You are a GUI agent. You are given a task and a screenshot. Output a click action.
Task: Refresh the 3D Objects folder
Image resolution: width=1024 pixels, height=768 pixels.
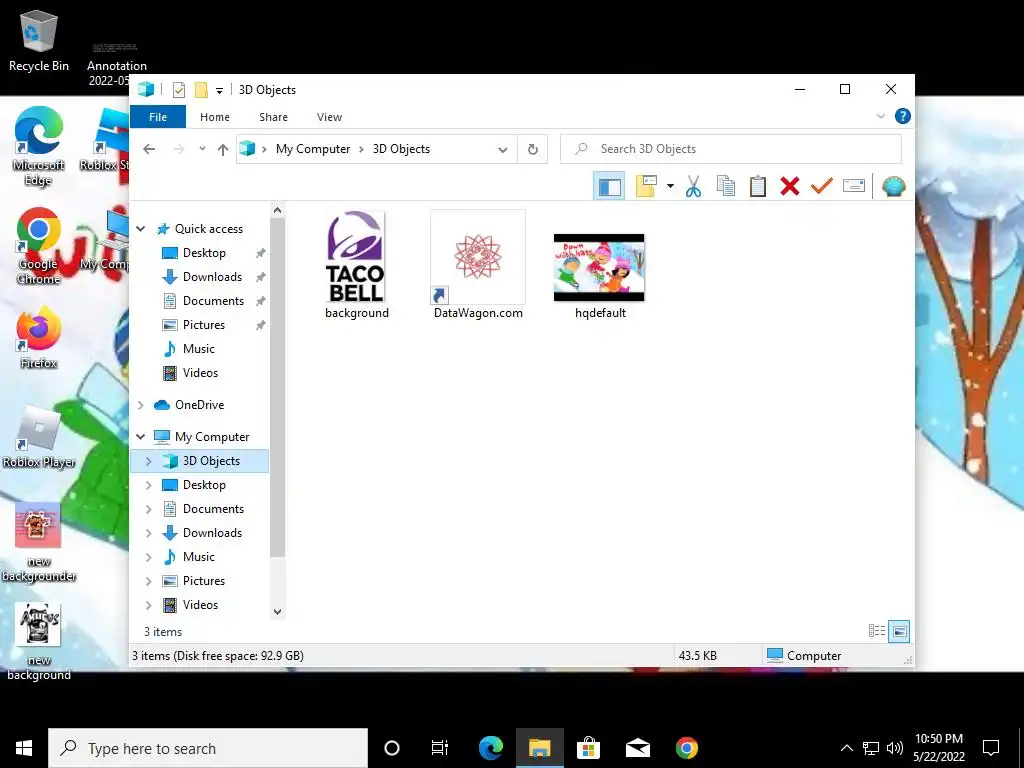[533, 149]
